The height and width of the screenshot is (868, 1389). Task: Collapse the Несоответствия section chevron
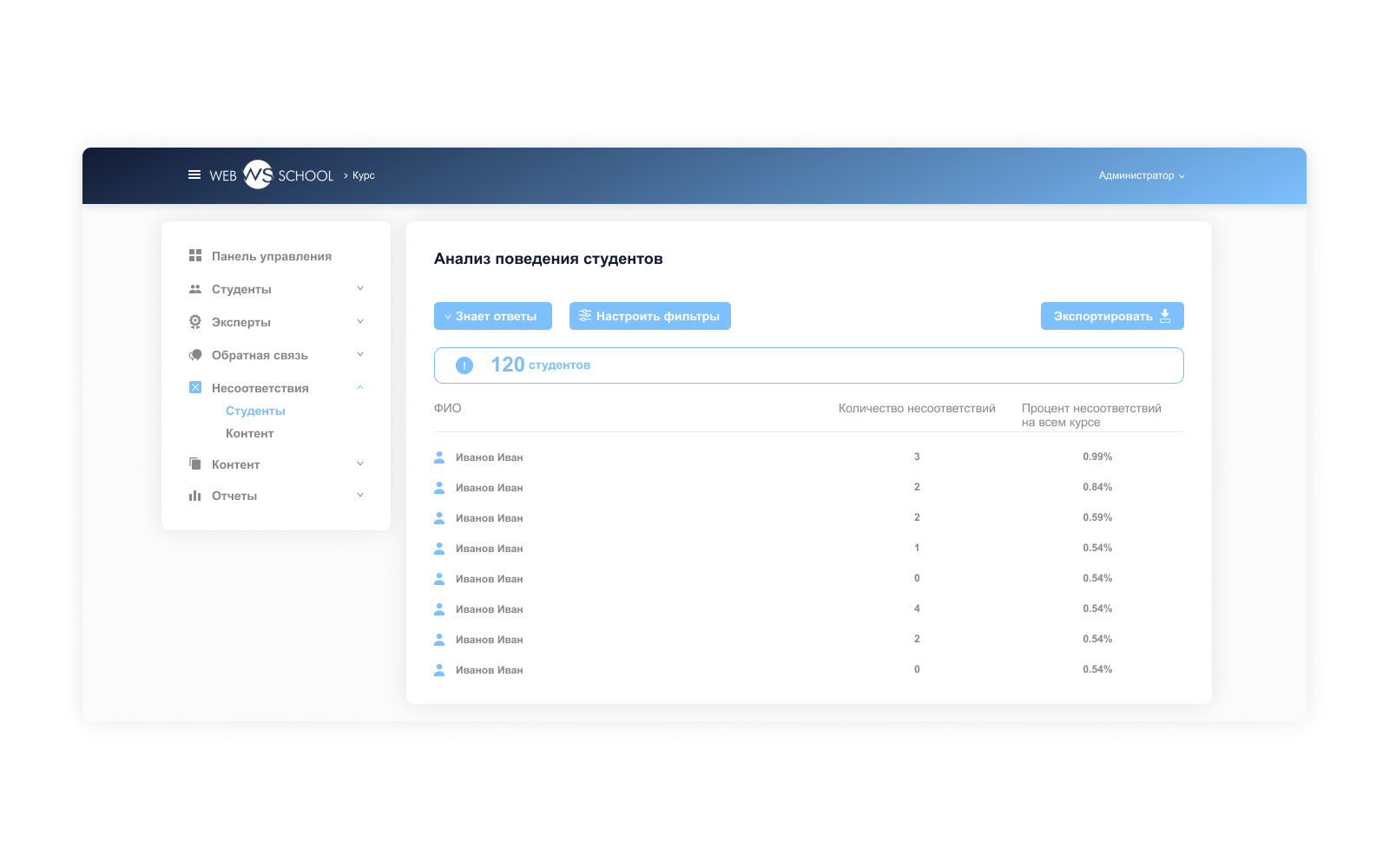[x=360, y=387]
